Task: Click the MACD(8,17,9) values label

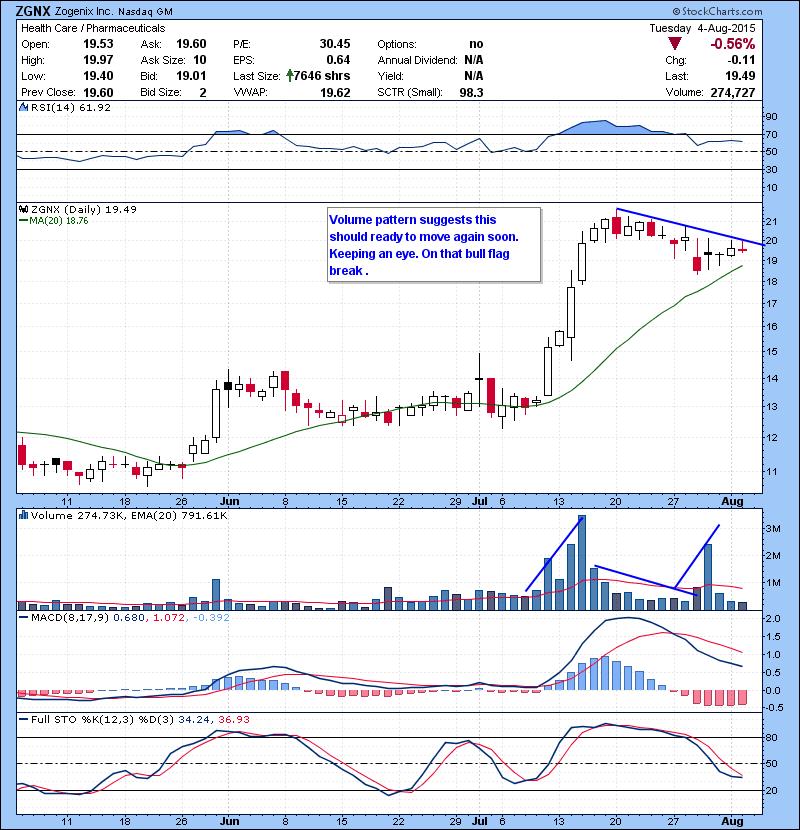Action: tap(130, 617)
